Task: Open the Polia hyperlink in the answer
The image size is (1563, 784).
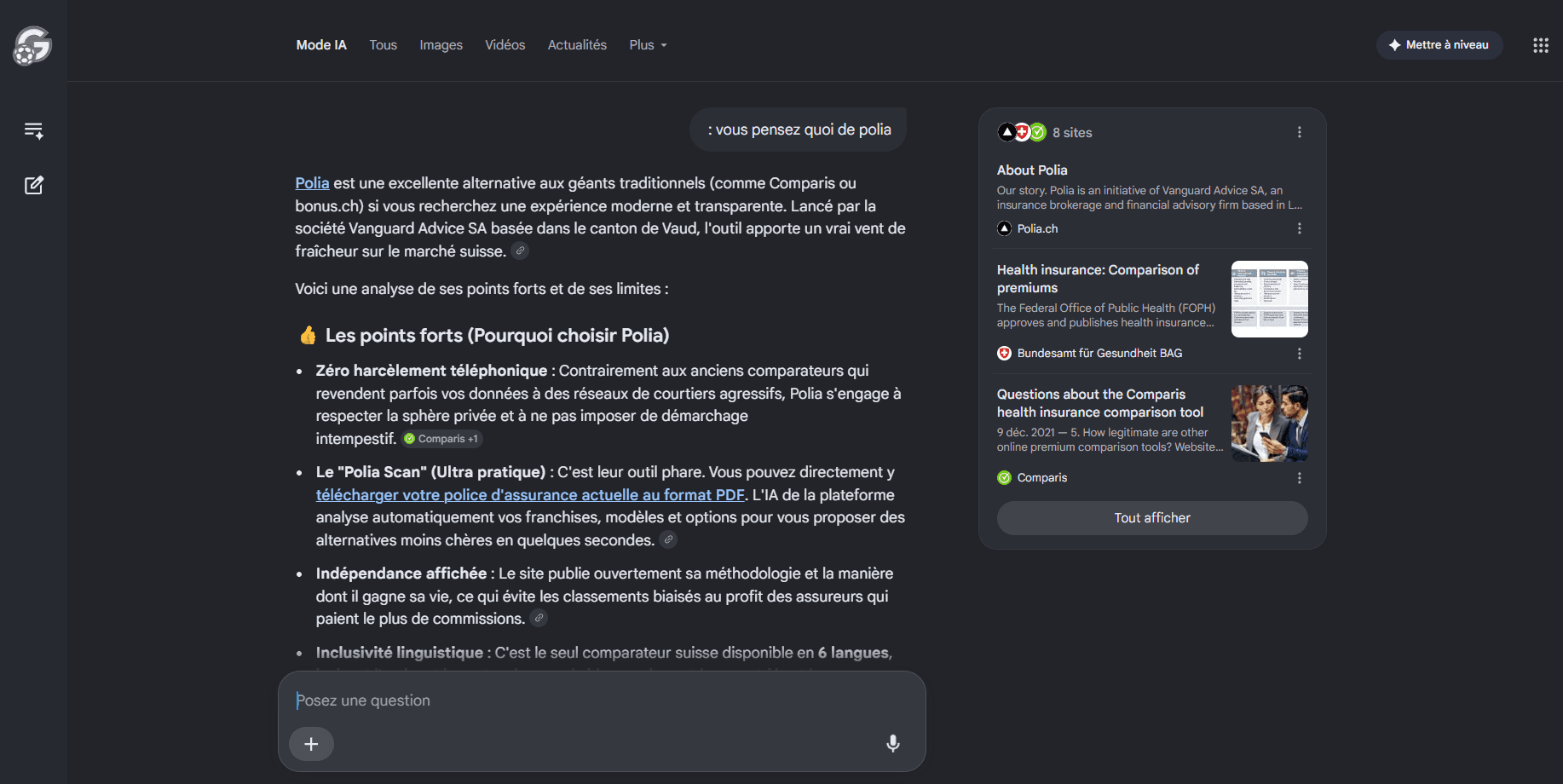Action: 312,183
